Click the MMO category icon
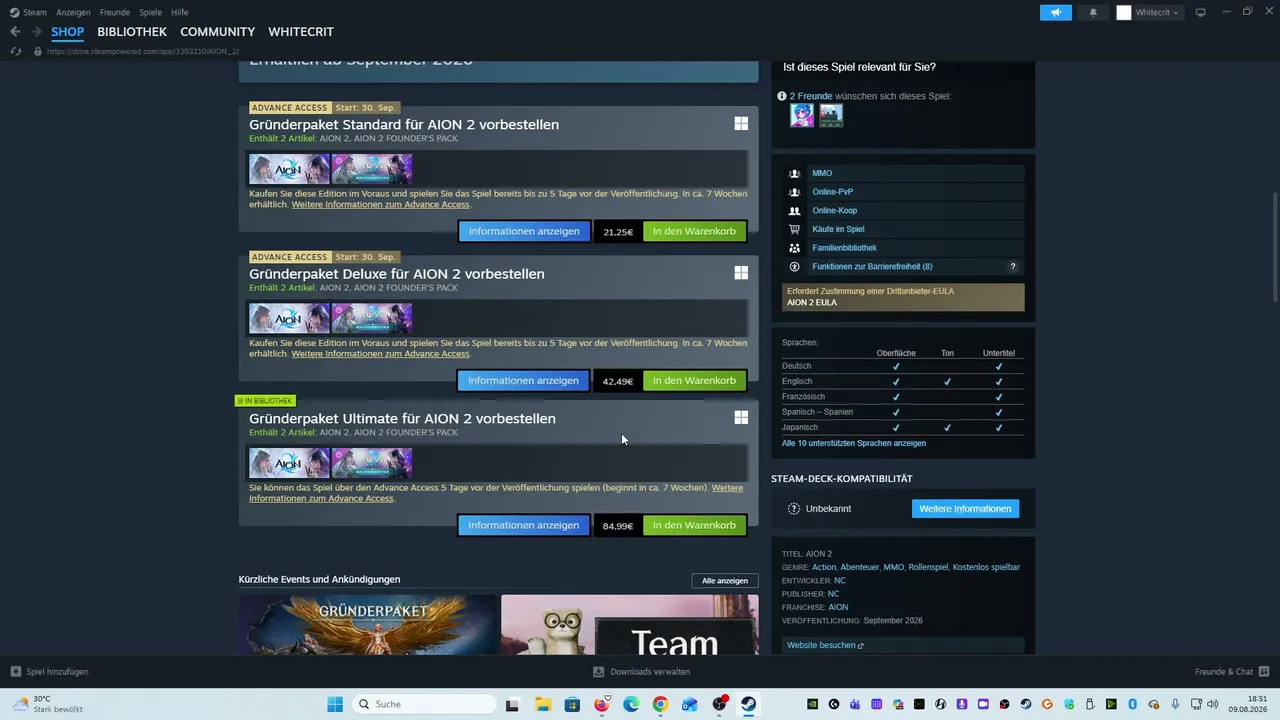Screen dimensions: 1280x720 click(795, 173)
